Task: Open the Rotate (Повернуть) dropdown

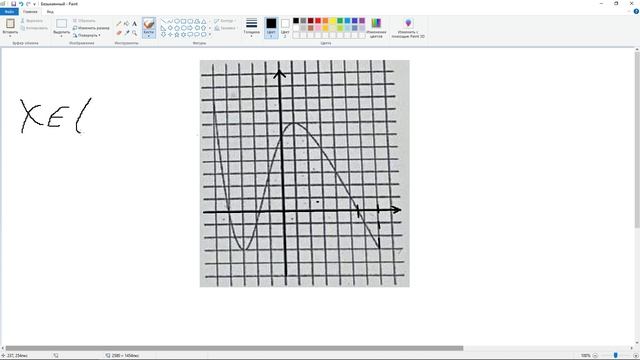Action: click(87, 35)
